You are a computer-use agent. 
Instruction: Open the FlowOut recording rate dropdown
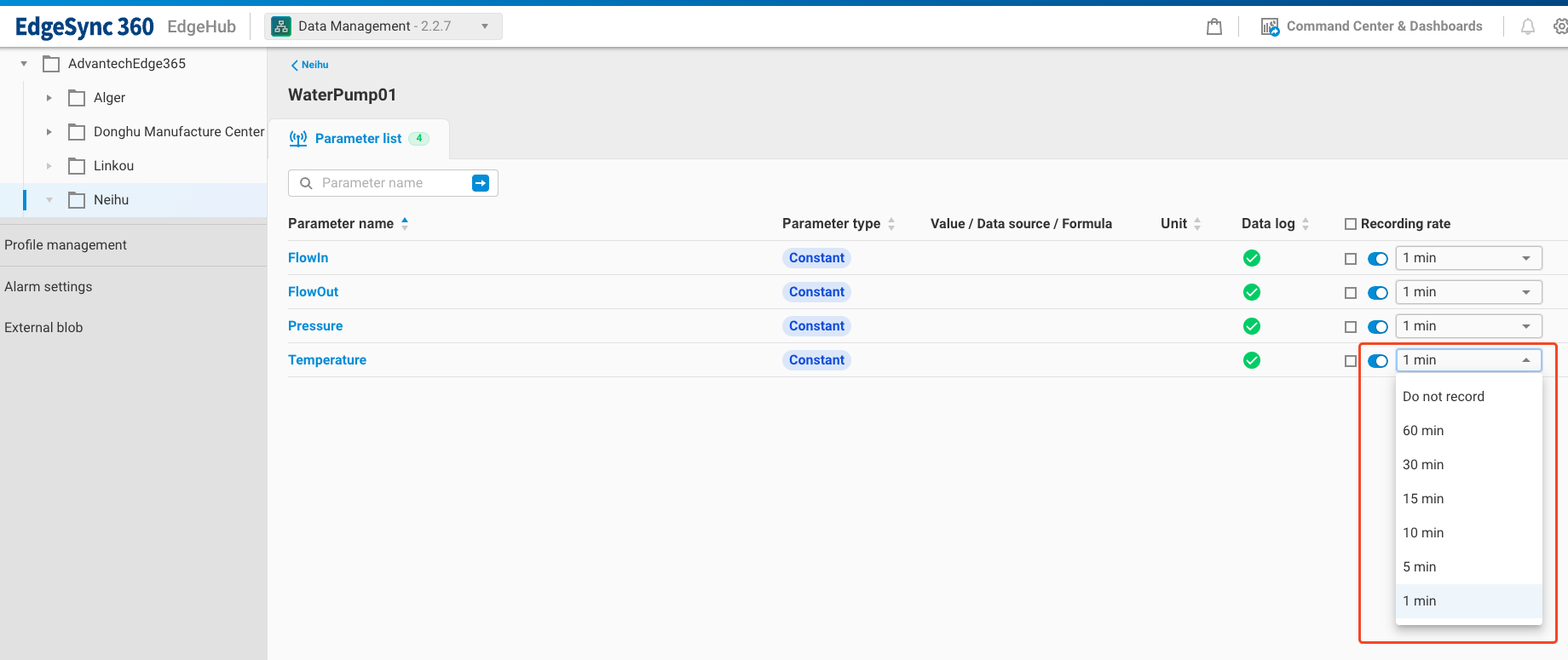coord(1468,292)
